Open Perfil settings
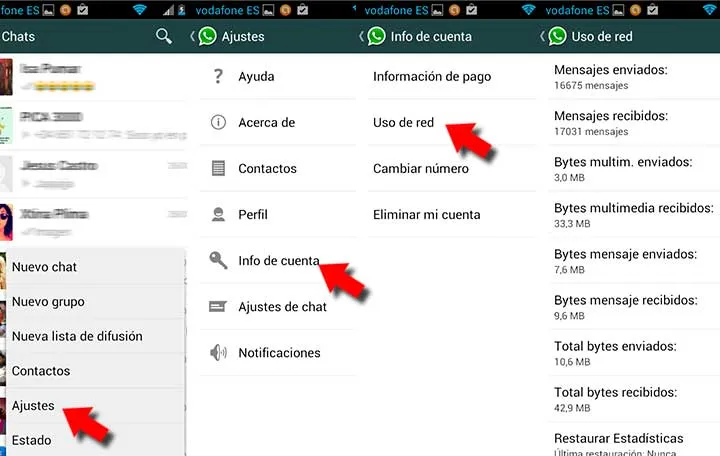Viewport: 720px width, 456px height. coord(278,214)
